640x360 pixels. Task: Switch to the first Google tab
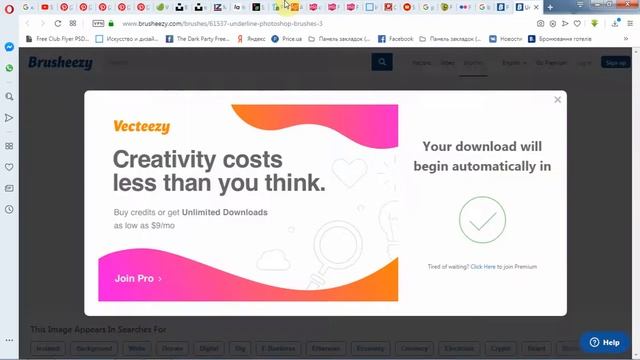point(28,7)
